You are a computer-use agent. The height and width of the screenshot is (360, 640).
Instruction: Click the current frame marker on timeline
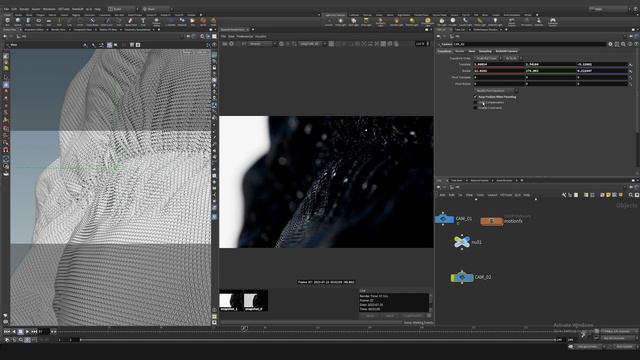click(x=244, y=328)
